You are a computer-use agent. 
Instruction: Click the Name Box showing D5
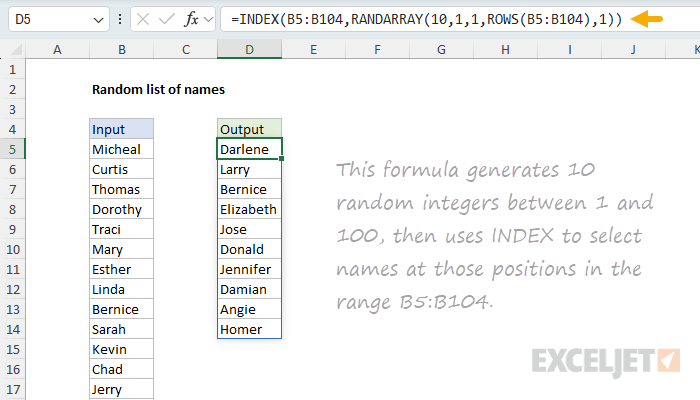58,19
